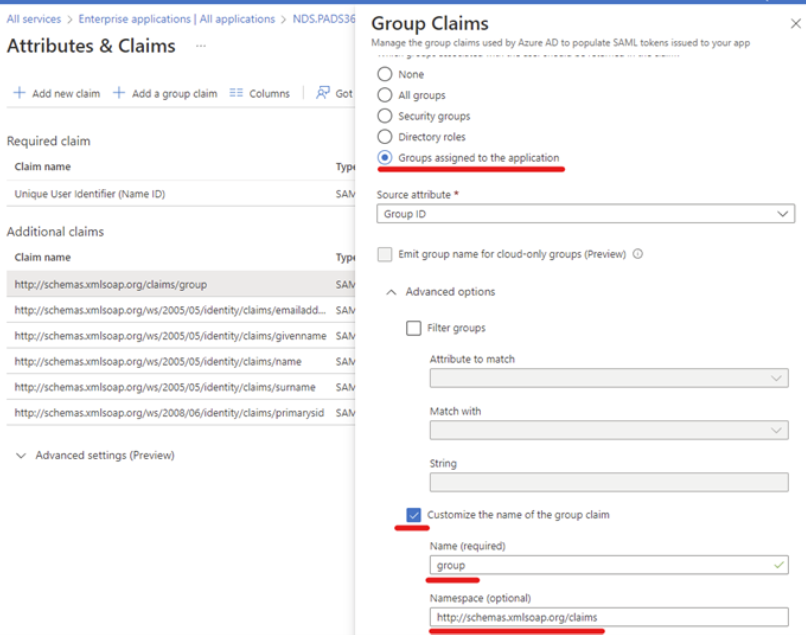Click the plus icon for Add new claim
The image size is (806, 635).
coord(20,93)
